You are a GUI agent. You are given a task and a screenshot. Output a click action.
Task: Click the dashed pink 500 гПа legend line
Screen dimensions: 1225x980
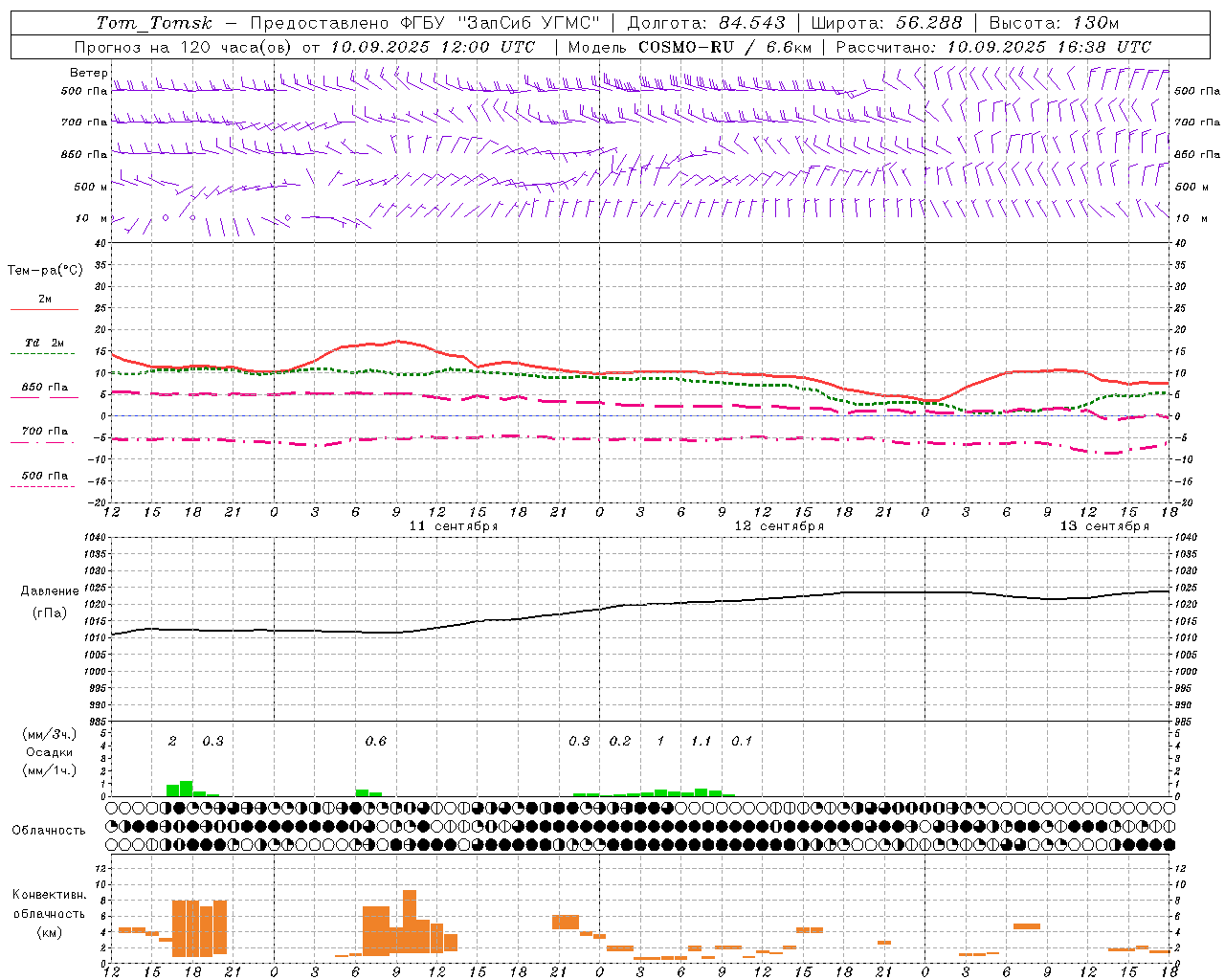tap(43, 486)
